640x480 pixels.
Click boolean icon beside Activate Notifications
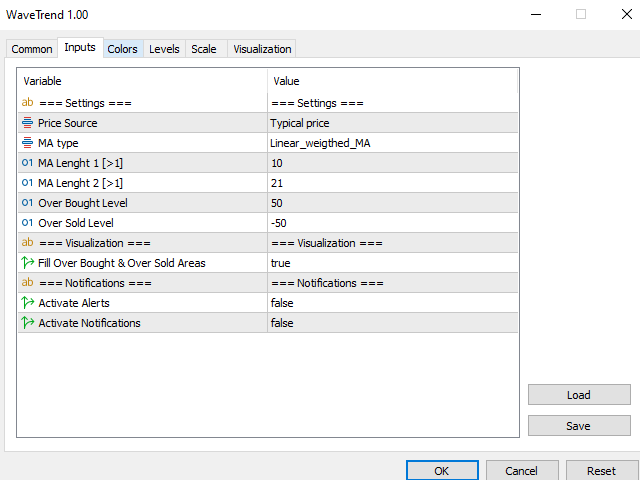28,322
